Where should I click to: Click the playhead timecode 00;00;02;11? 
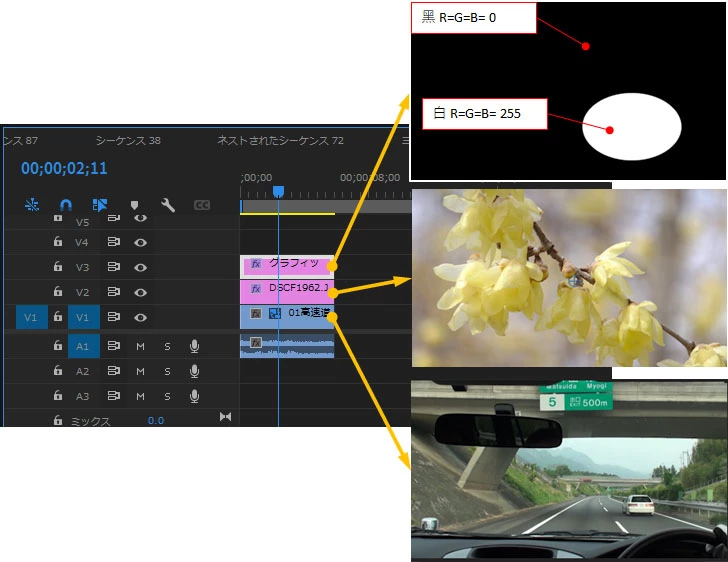click(64, 168)
